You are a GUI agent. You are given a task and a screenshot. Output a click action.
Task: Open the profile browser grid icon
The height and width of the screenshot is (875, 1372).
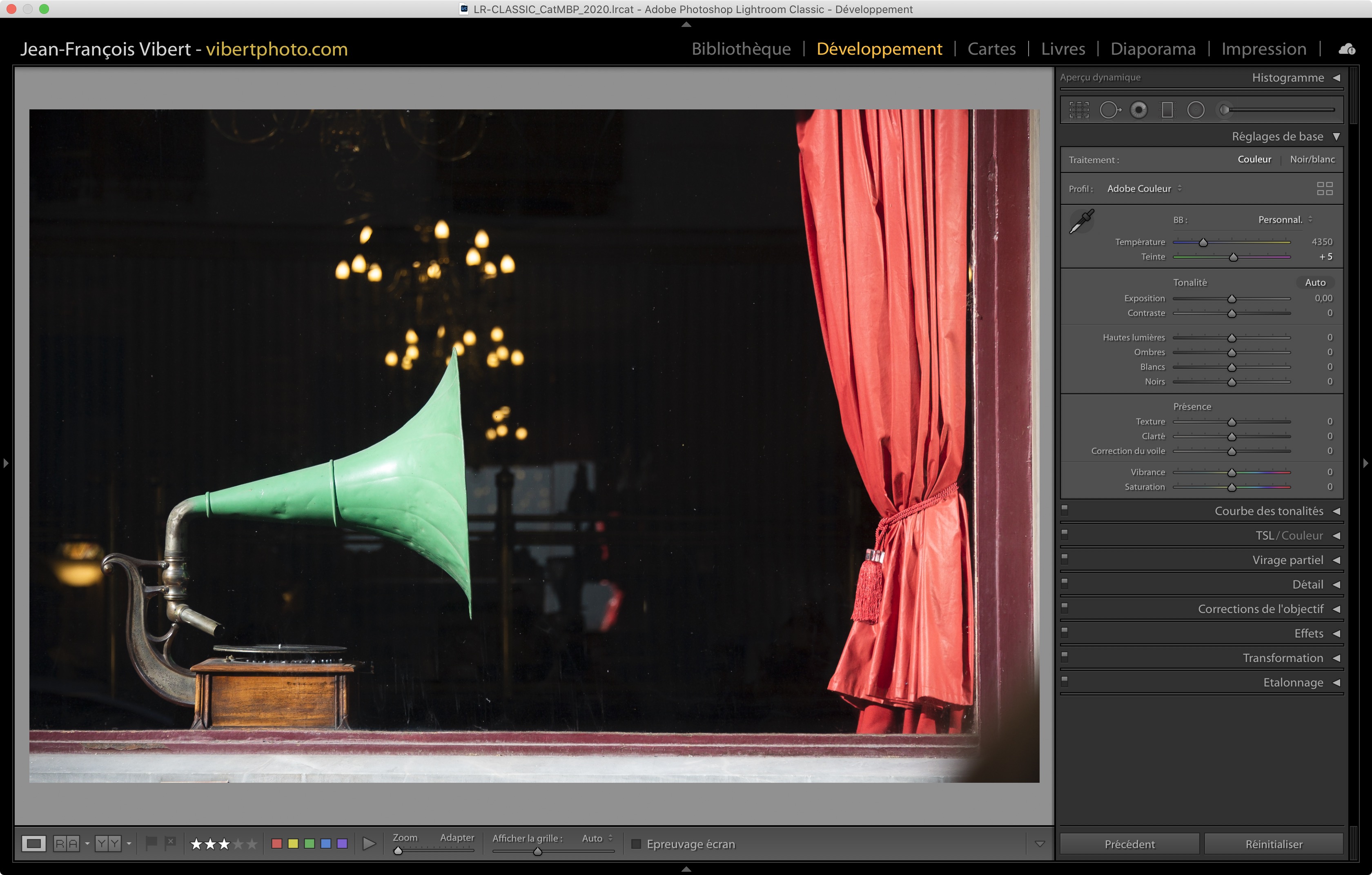[1324, 189]
